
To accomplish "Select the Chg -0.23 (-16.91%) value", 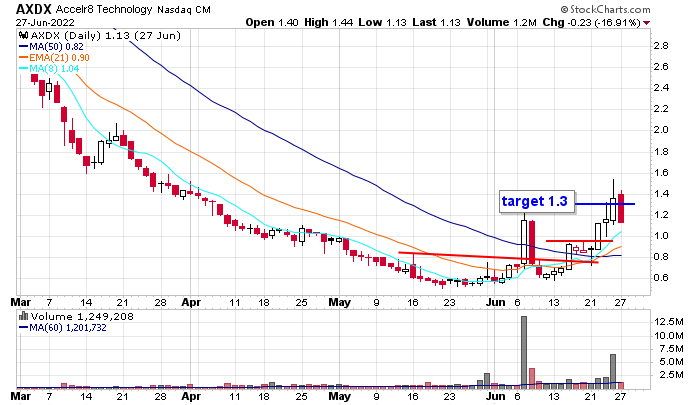I will pyautogui.click(x=592, y=22).
